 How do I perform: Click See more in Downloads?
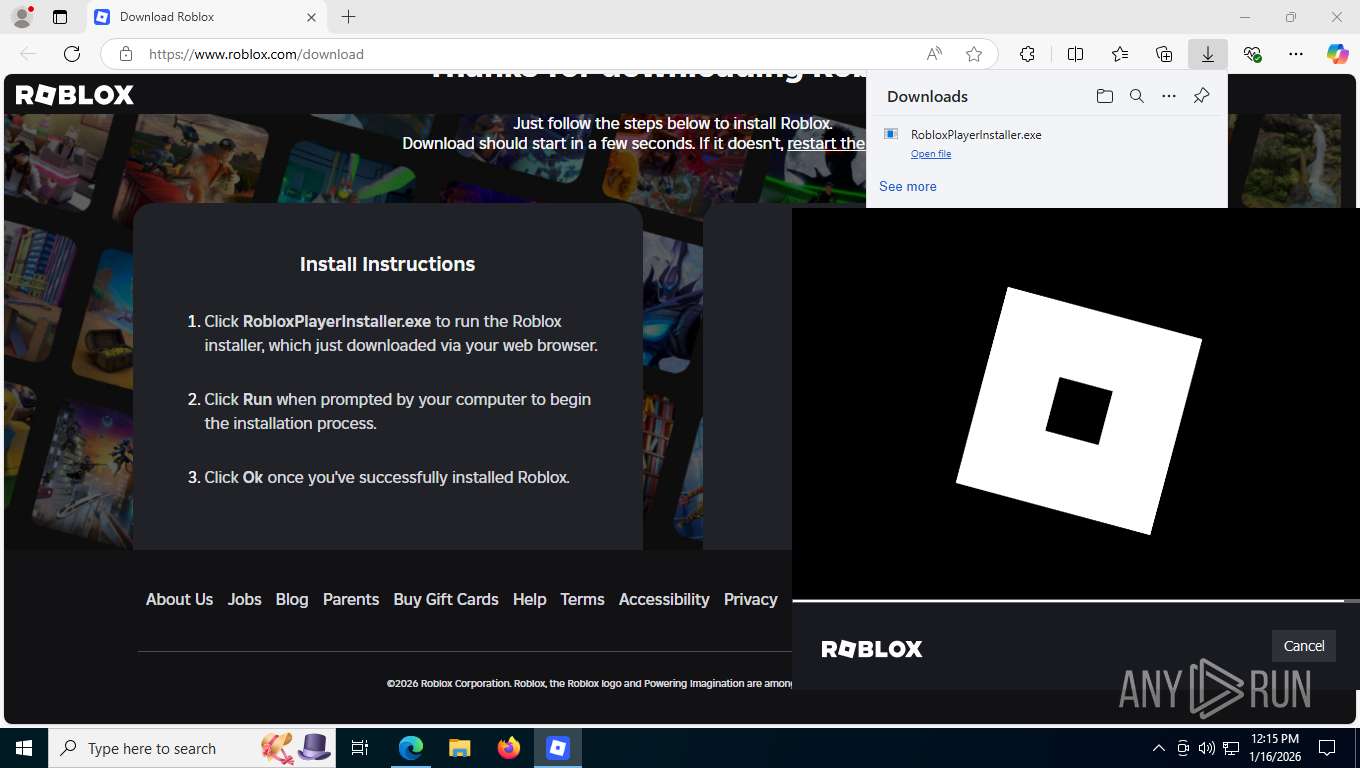[908, 186]
